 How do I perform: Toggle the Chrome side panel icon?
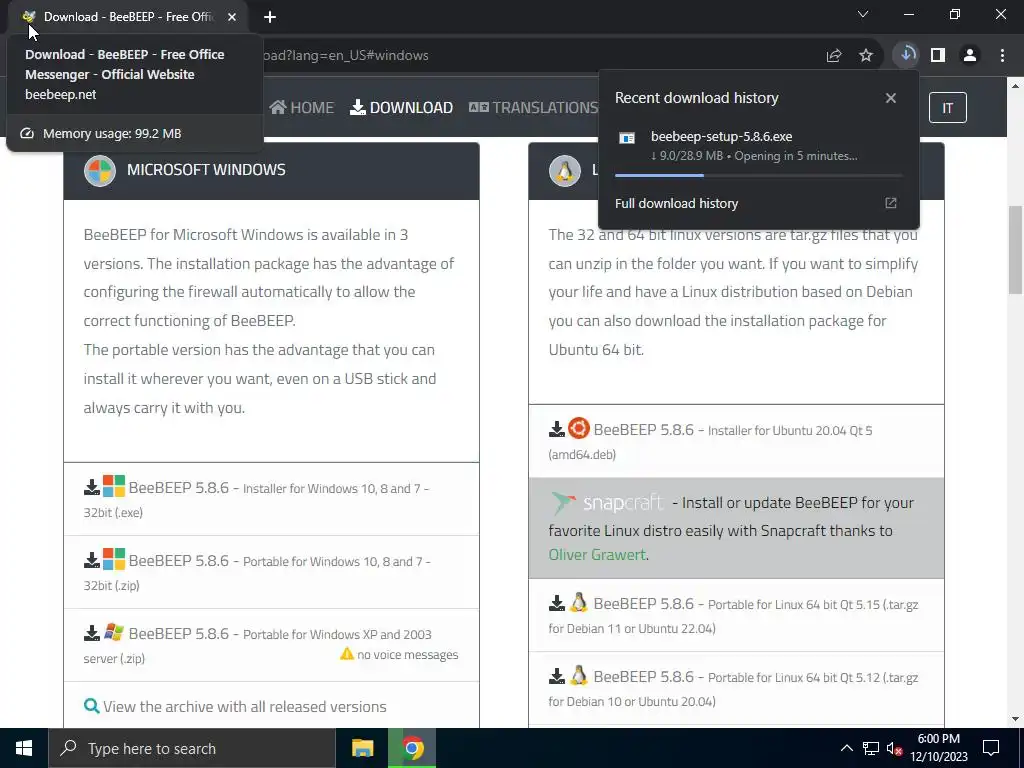(938, 56)
